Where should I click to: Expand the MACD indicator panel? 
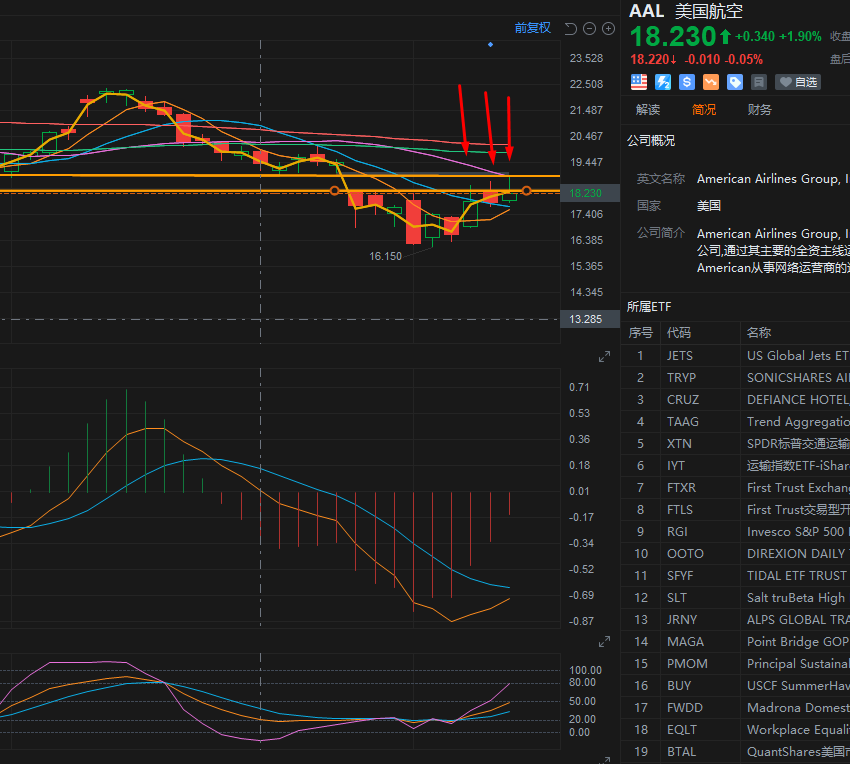pos(604,357)
